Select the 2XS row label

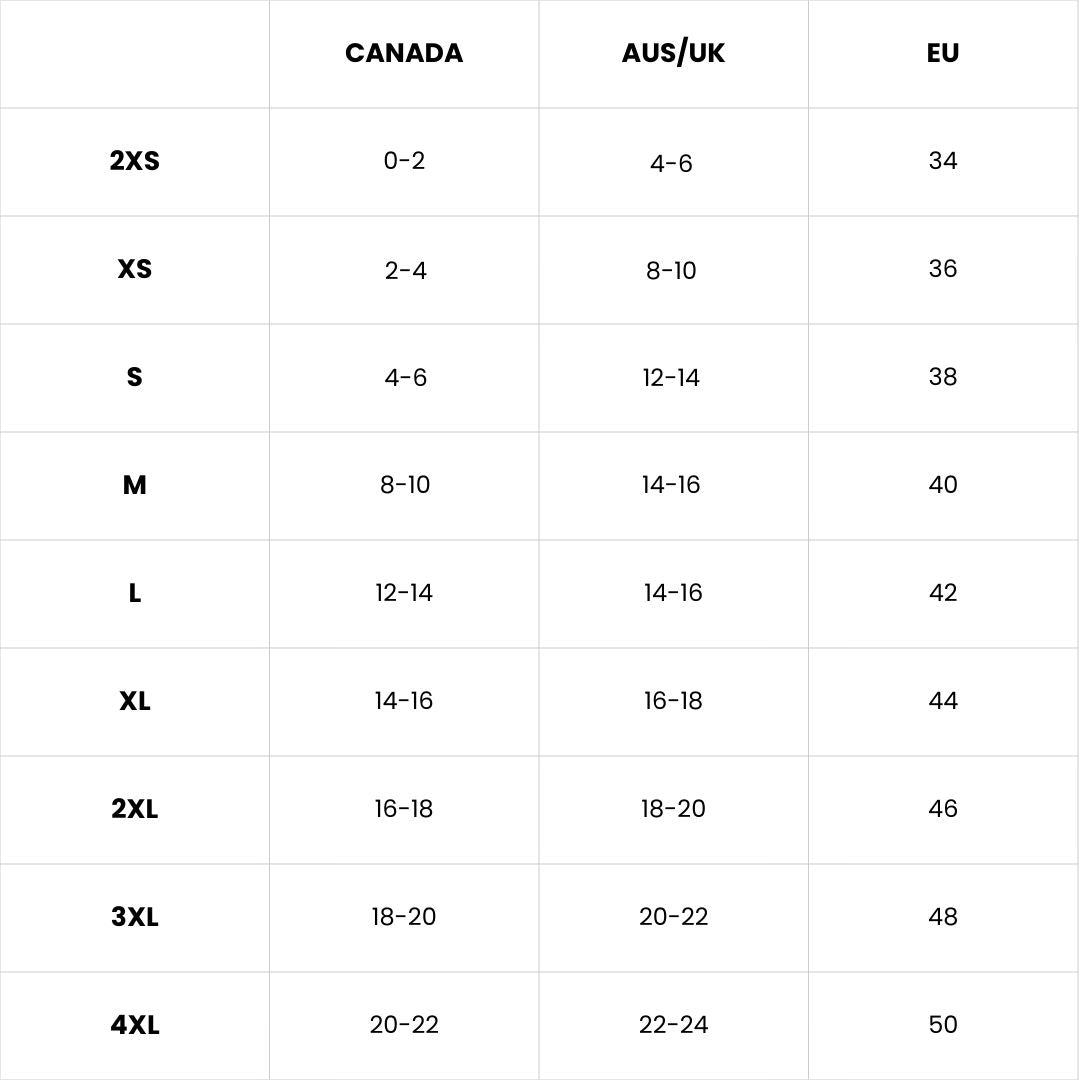coord(134,161)
